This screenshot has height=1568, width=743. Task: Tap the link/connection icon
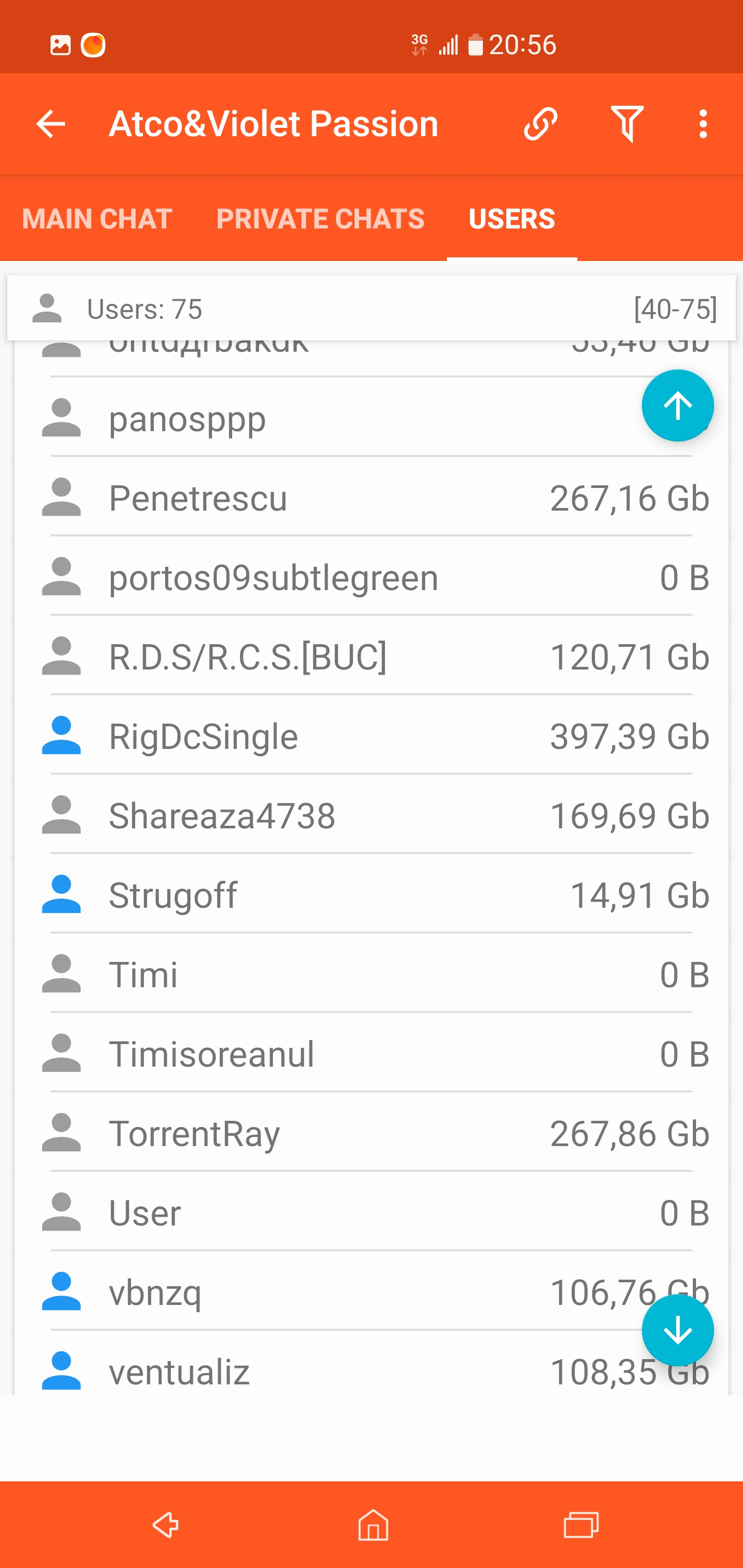pos(540,124)
